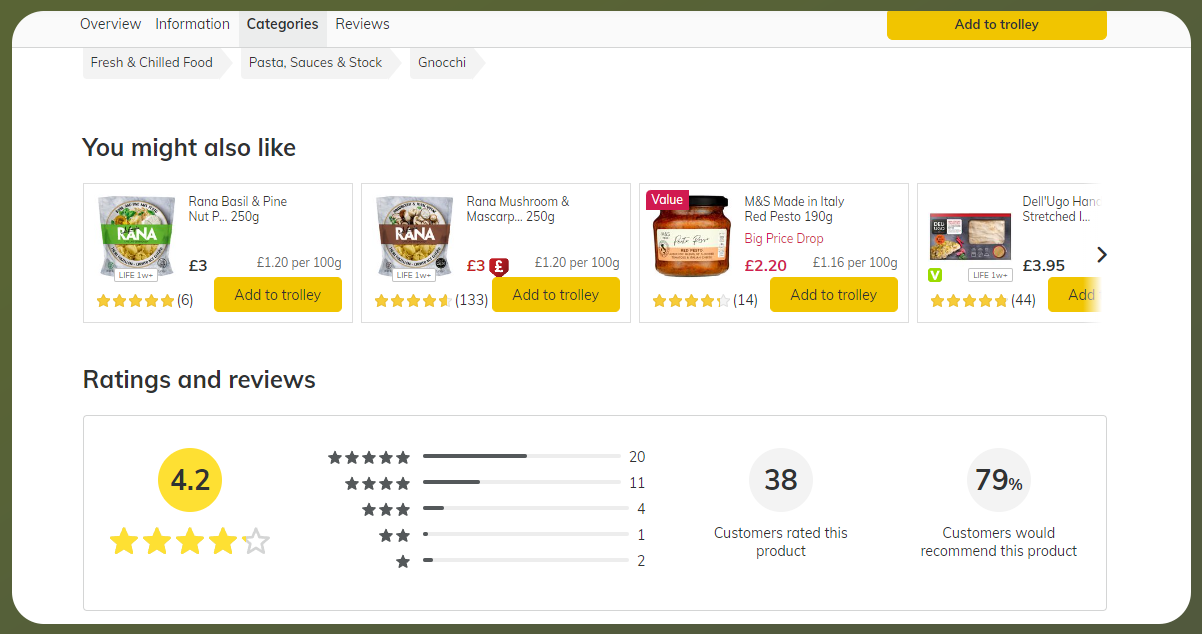Open Rana Mushroom & Mascarpone product image
Image resolution: width=1202 pixels, height=634 pixels.
(x=413, y=237)
